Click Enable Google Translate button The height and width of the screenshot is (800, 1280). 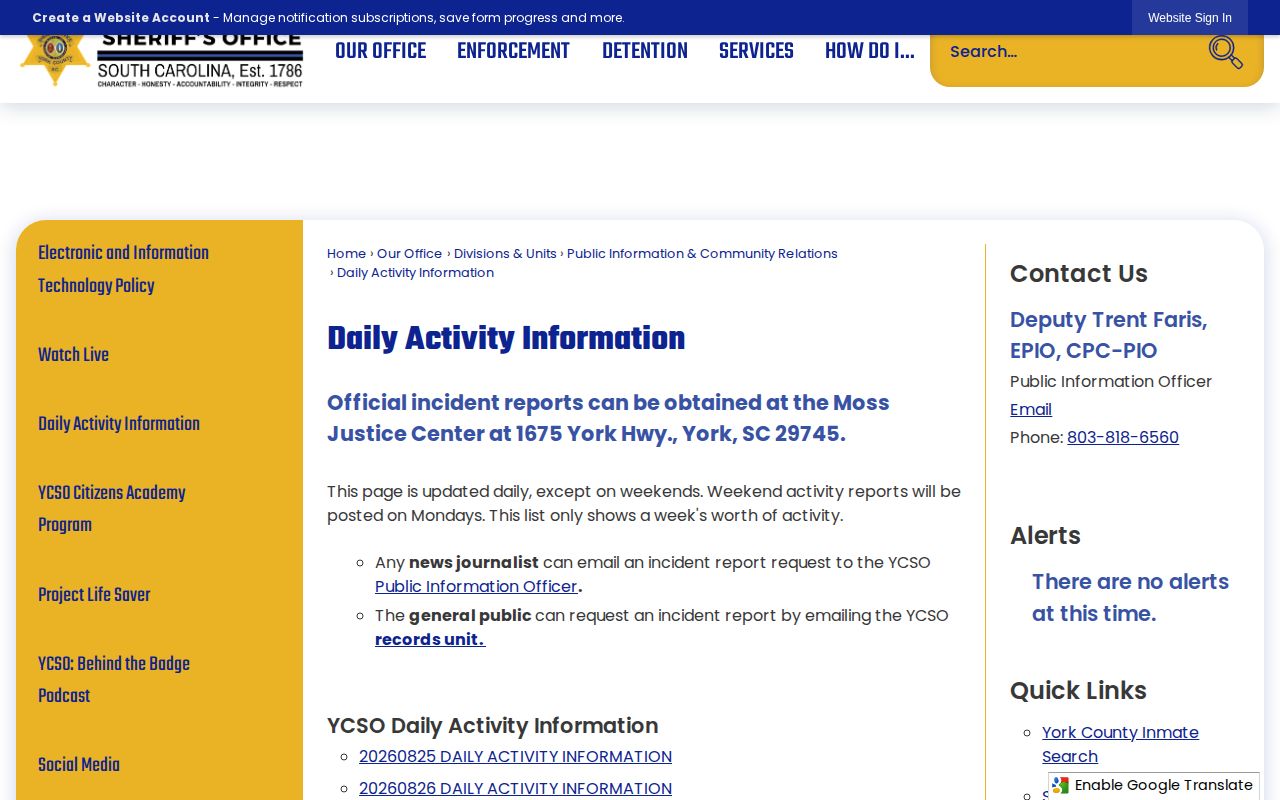1154,786
